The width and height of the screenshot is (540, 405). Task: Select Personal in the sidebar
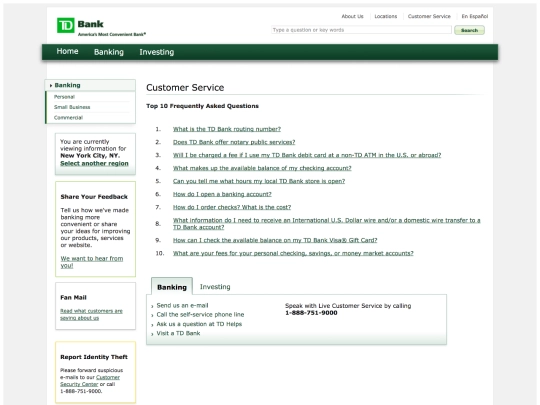point(64,97)
